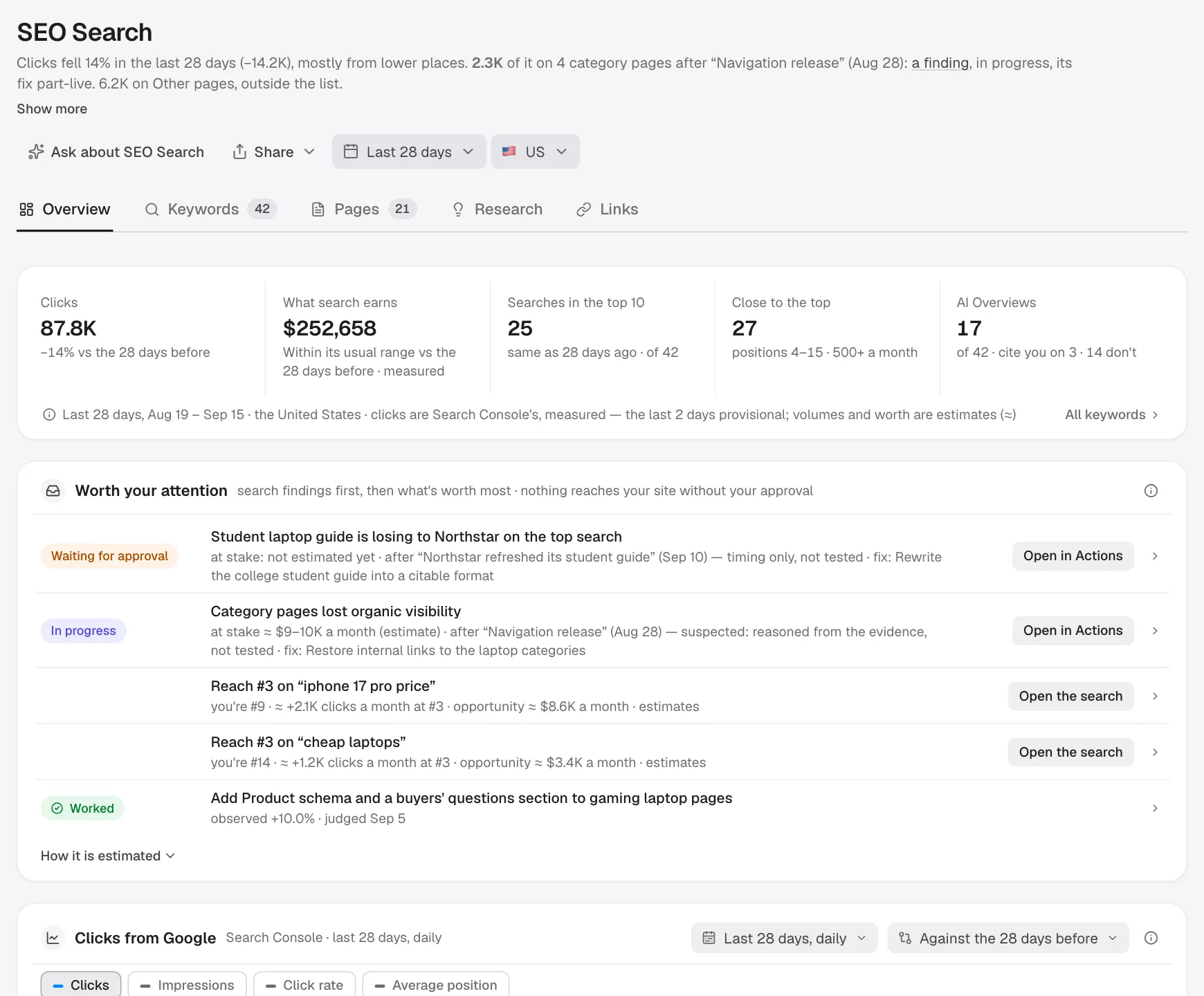Switch to the Keywords tab
1204x996 pixels.
pyautogui.click(x=210, y=209)
